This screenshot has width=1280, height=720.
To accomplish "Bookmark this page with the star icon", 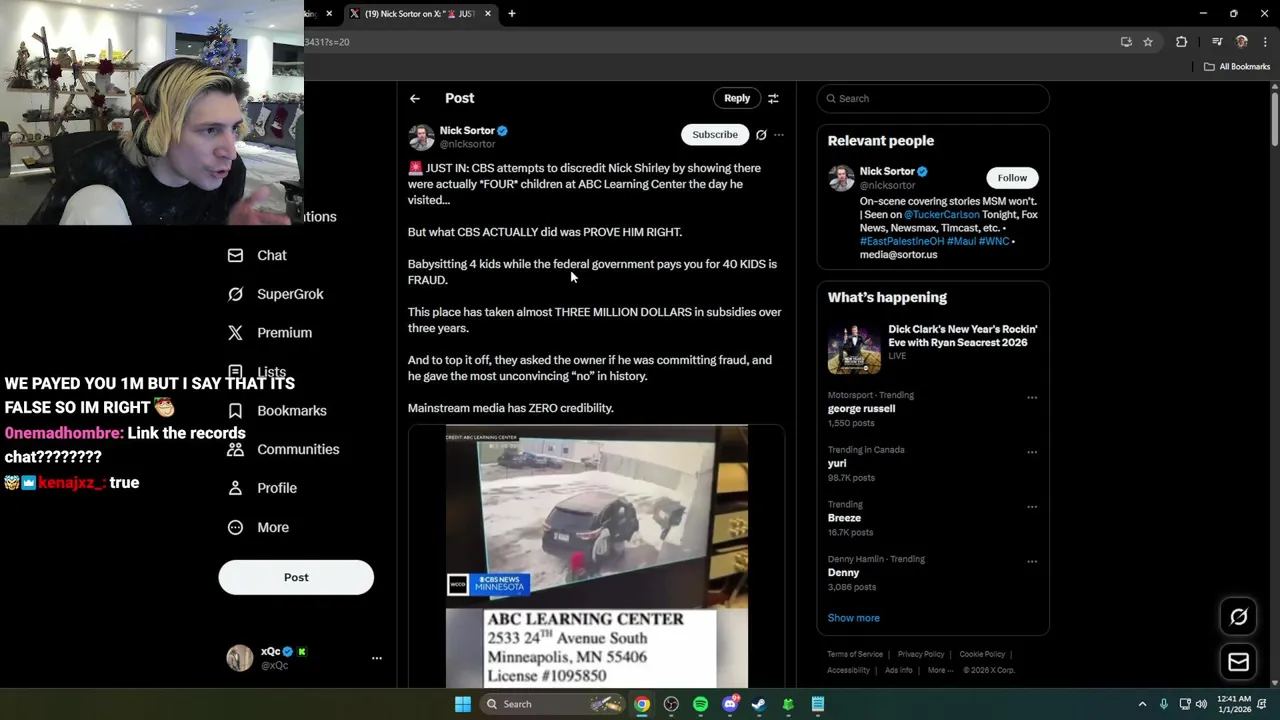I will click(1148, 42).
